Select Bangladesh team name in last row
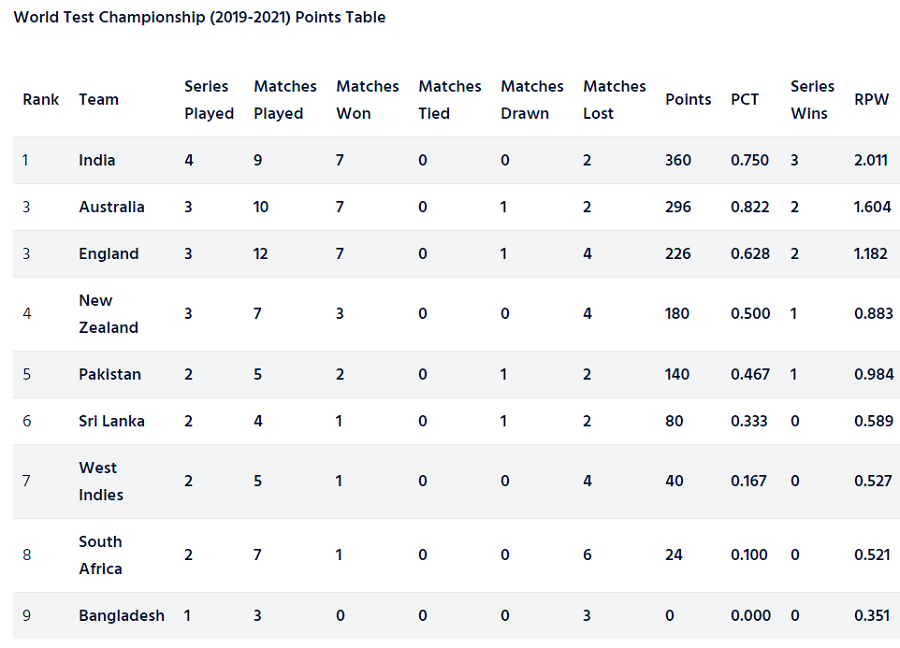900x648 pixels. (x=121, y=616)
